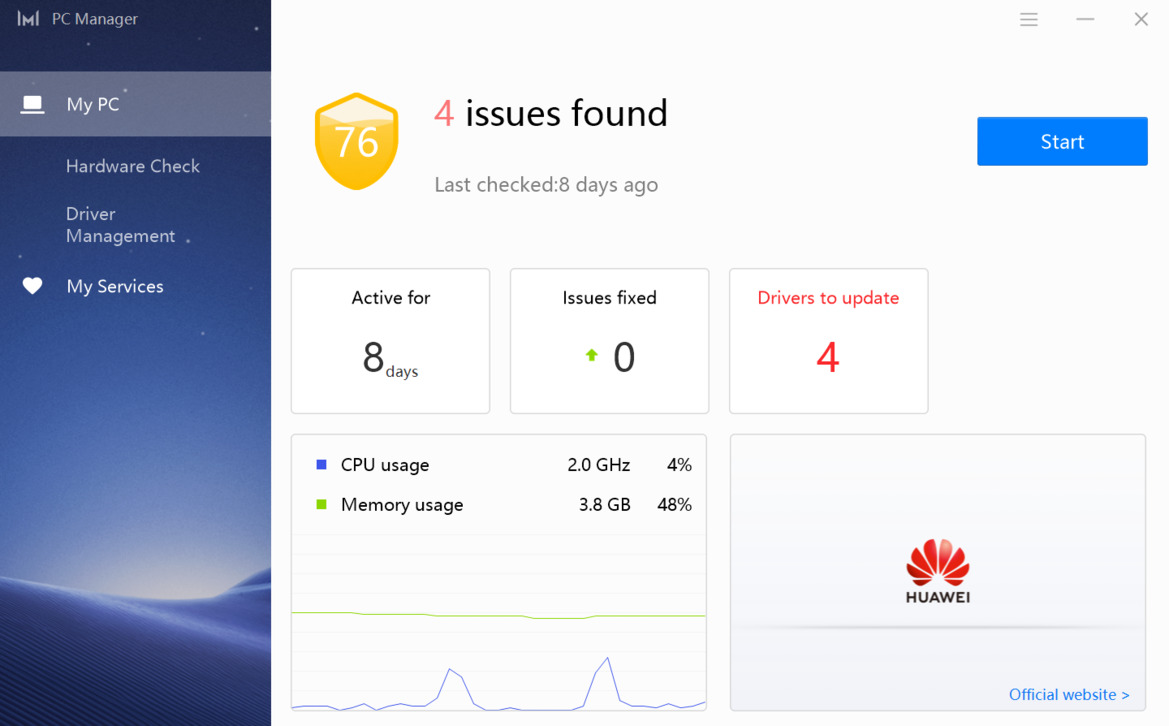Open the hamburger menu icon
Viewport: 1169px width, 726px height.
point(1029,19)
